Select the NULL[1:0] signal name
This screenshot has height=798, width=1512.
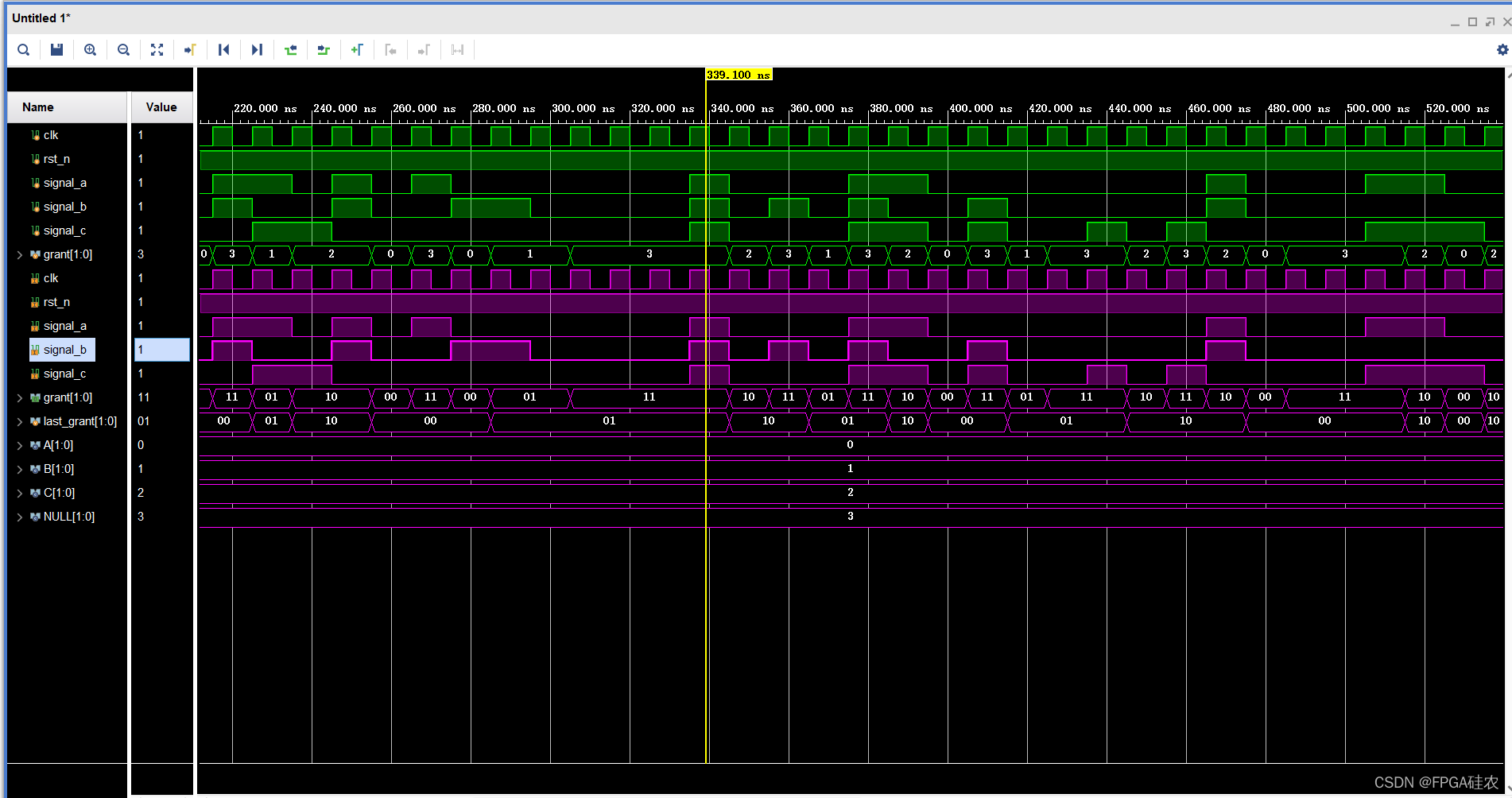point(69,517)
